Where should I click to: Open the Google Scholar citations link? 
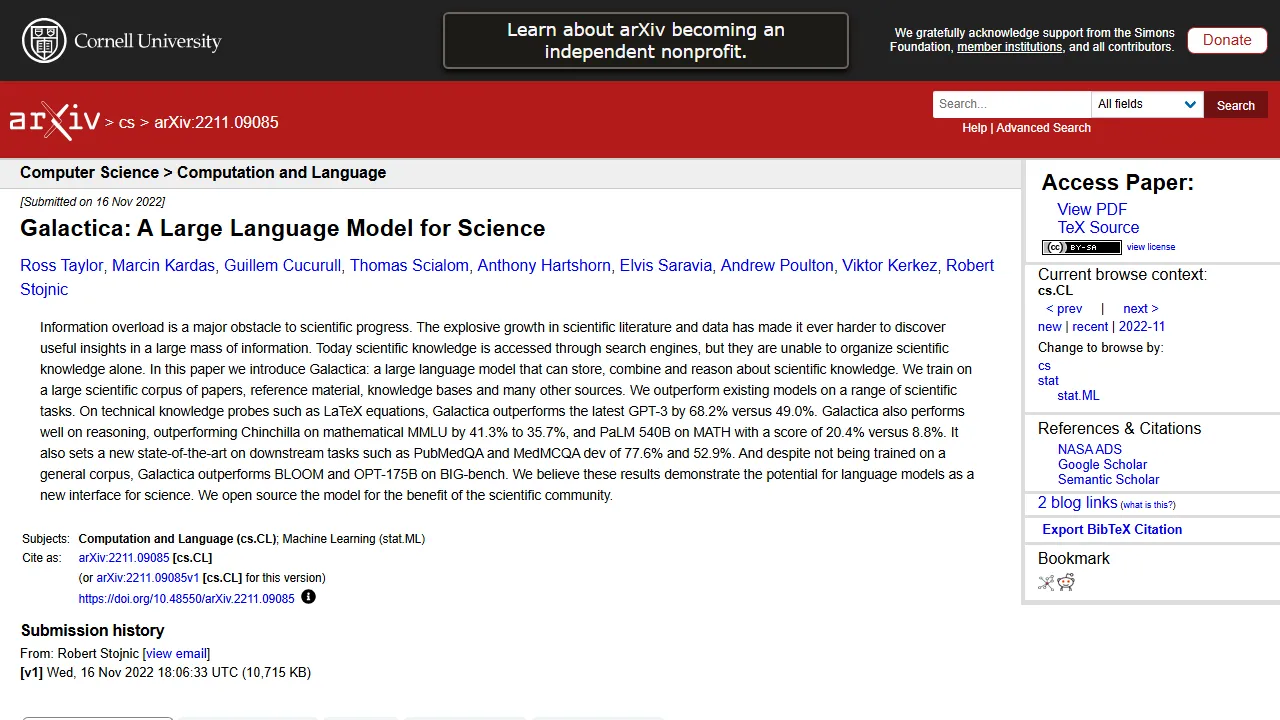1102,464
